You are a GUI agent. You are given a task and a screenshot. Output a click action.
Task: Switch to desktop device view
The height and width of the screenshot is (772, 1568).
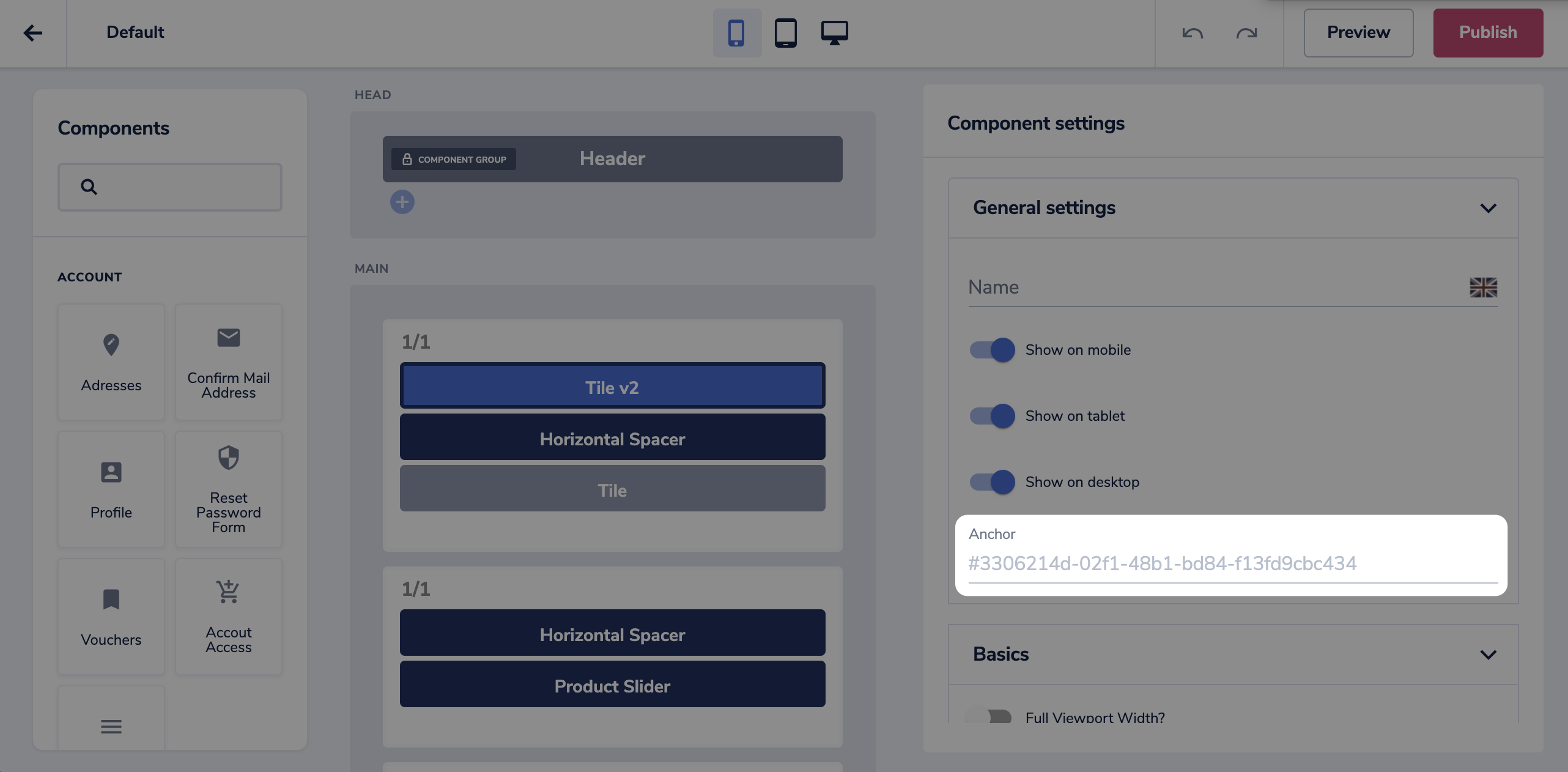click(835, 32)
